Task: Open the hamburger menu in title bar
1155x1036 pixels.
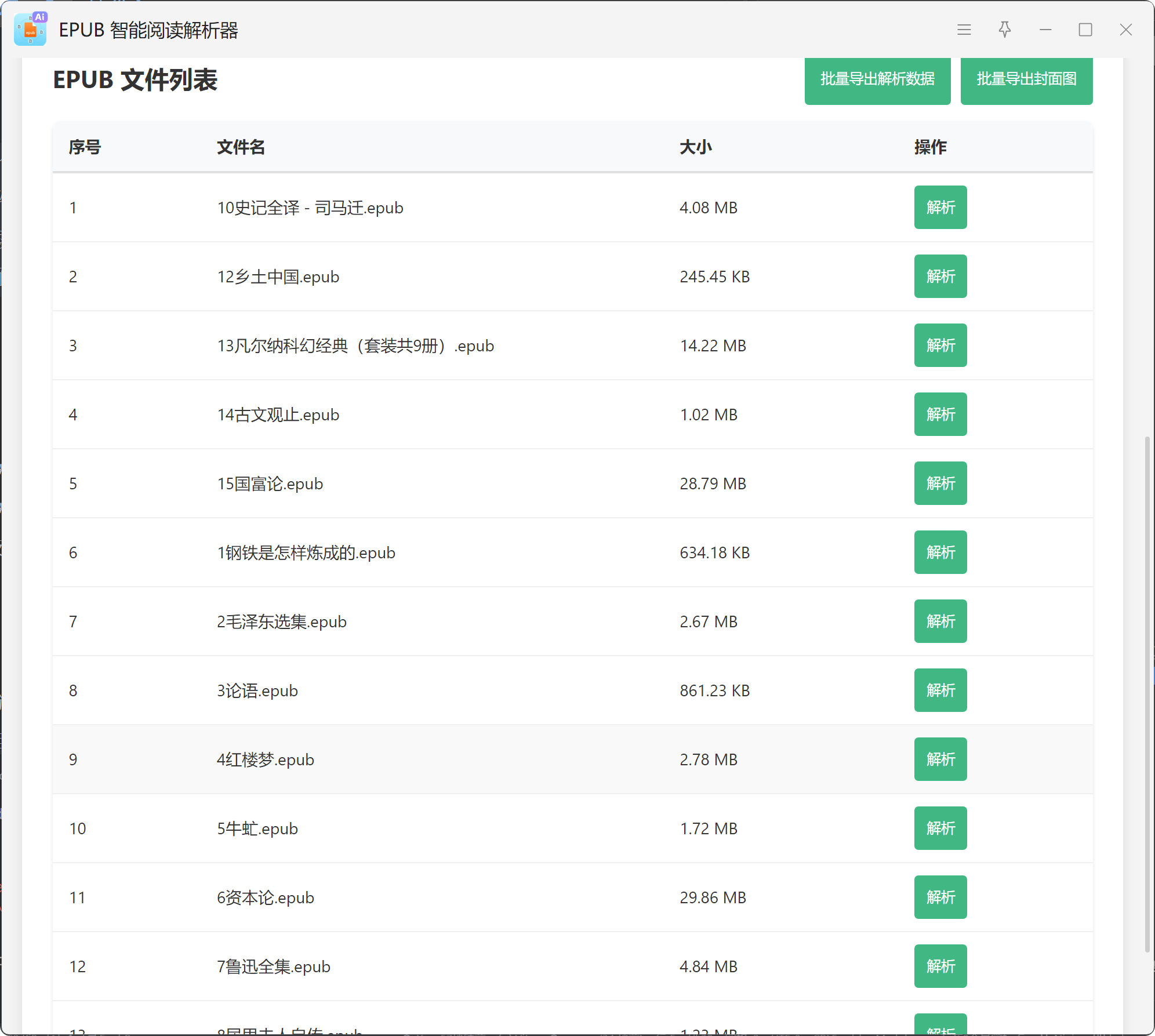Action: point(964,30)
